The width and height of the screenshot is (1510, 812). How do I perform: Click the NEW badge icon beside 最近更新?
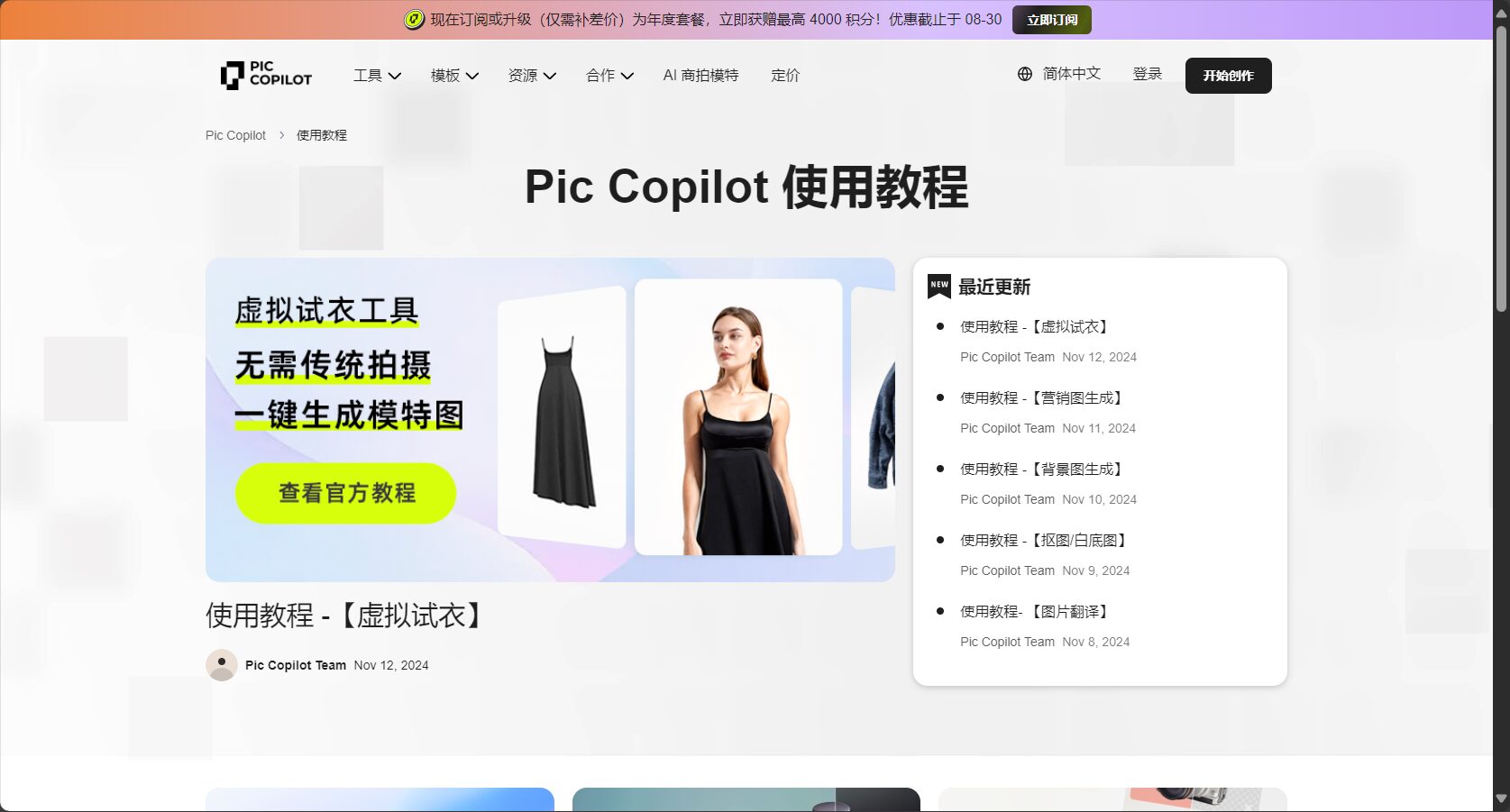click(939, 286)
